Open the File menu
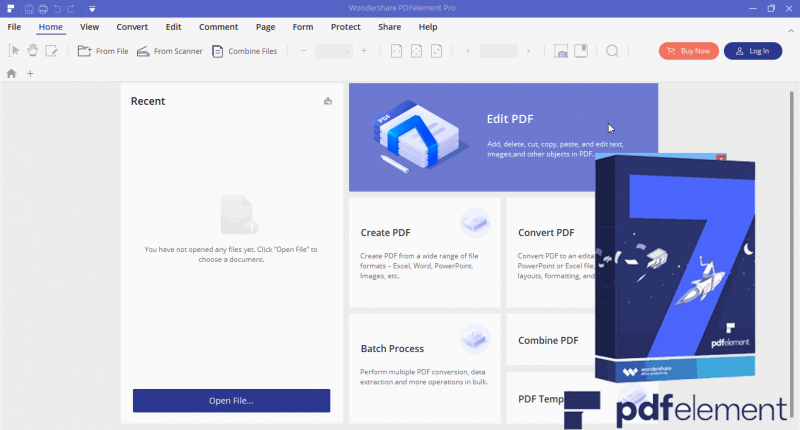The width and height of the screenshot is (800, 430). tap(14, 27)
